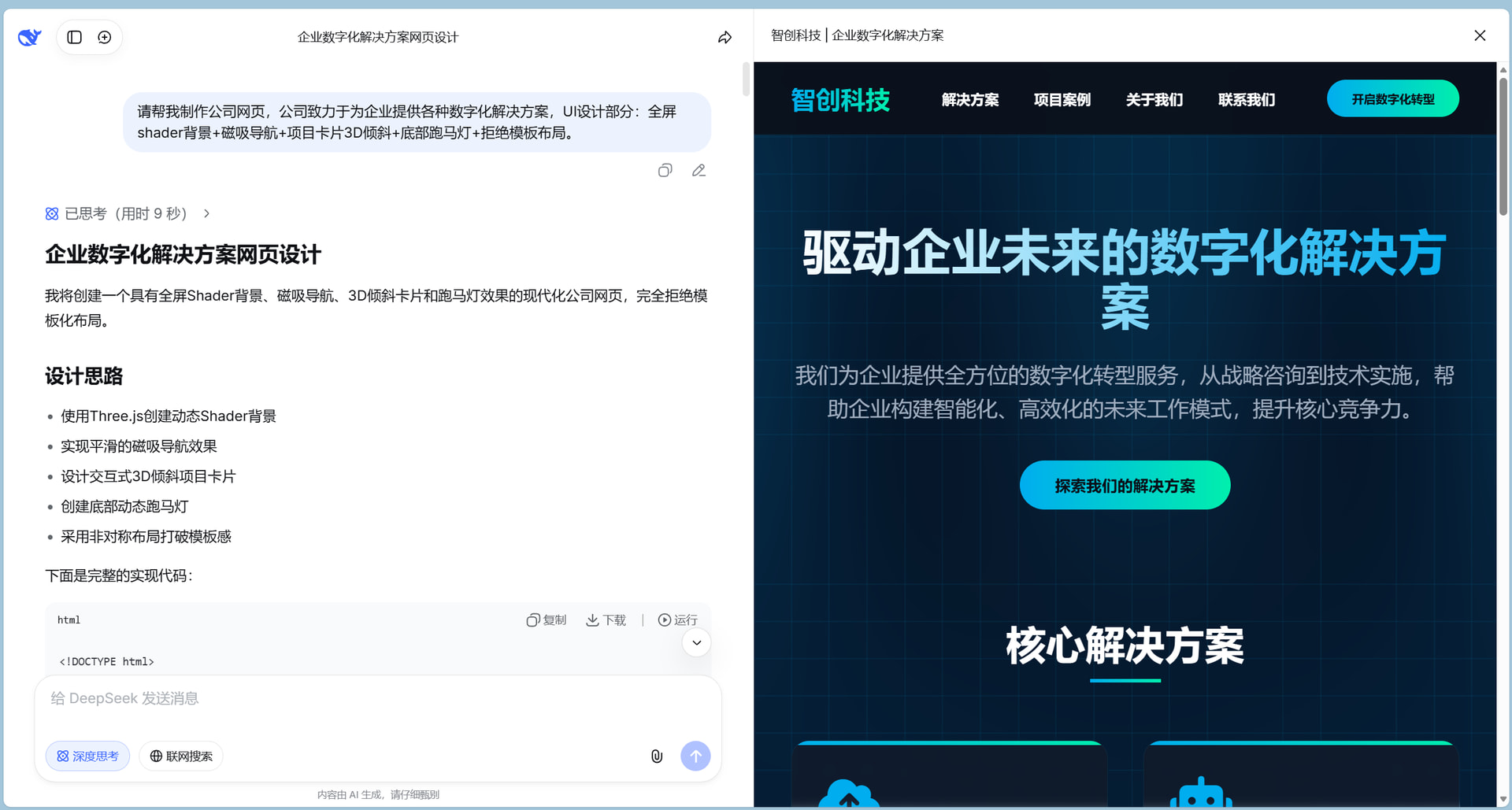Click 探索我们的解决方案 button
The image size is (1512, 810).
[1125, 486]
